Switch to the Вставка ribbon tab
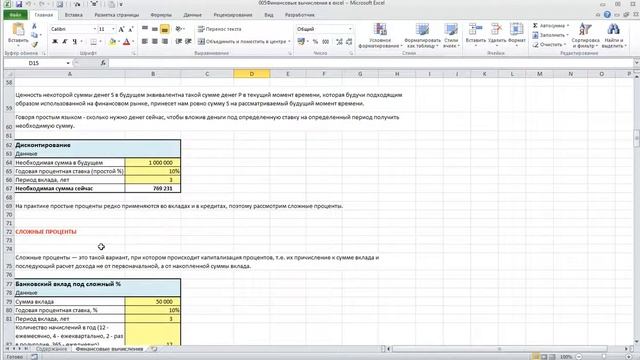The width and height of the screenshot is (640, 360). pyautogui.click(x=74, y=15)
